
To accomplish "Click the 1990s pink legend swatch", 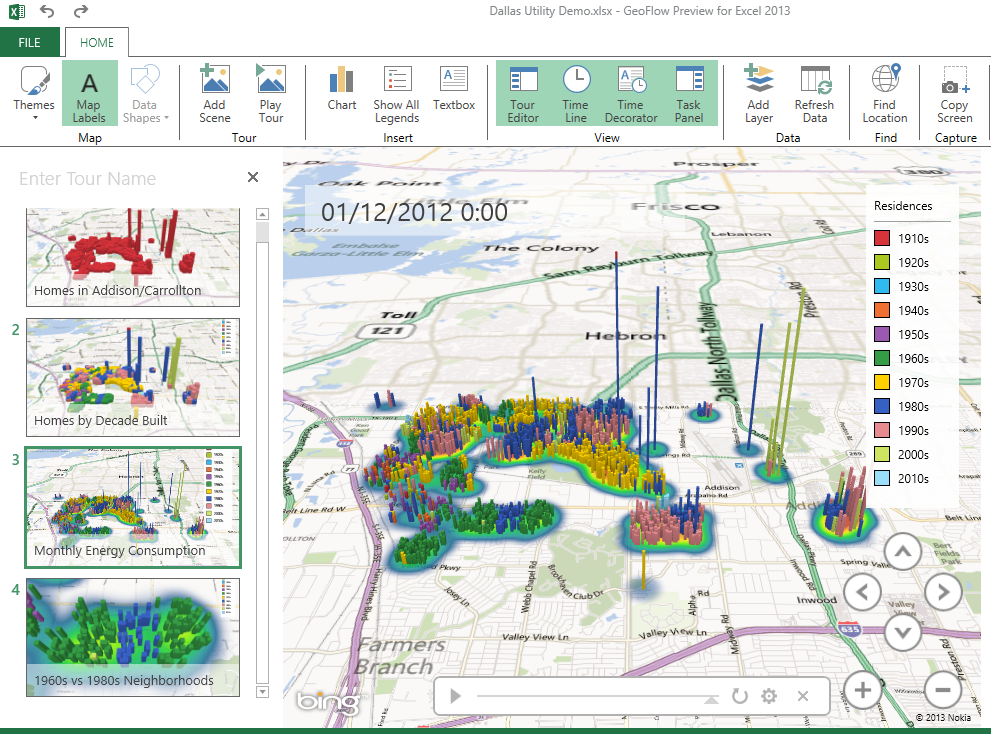I will (882, 431).
